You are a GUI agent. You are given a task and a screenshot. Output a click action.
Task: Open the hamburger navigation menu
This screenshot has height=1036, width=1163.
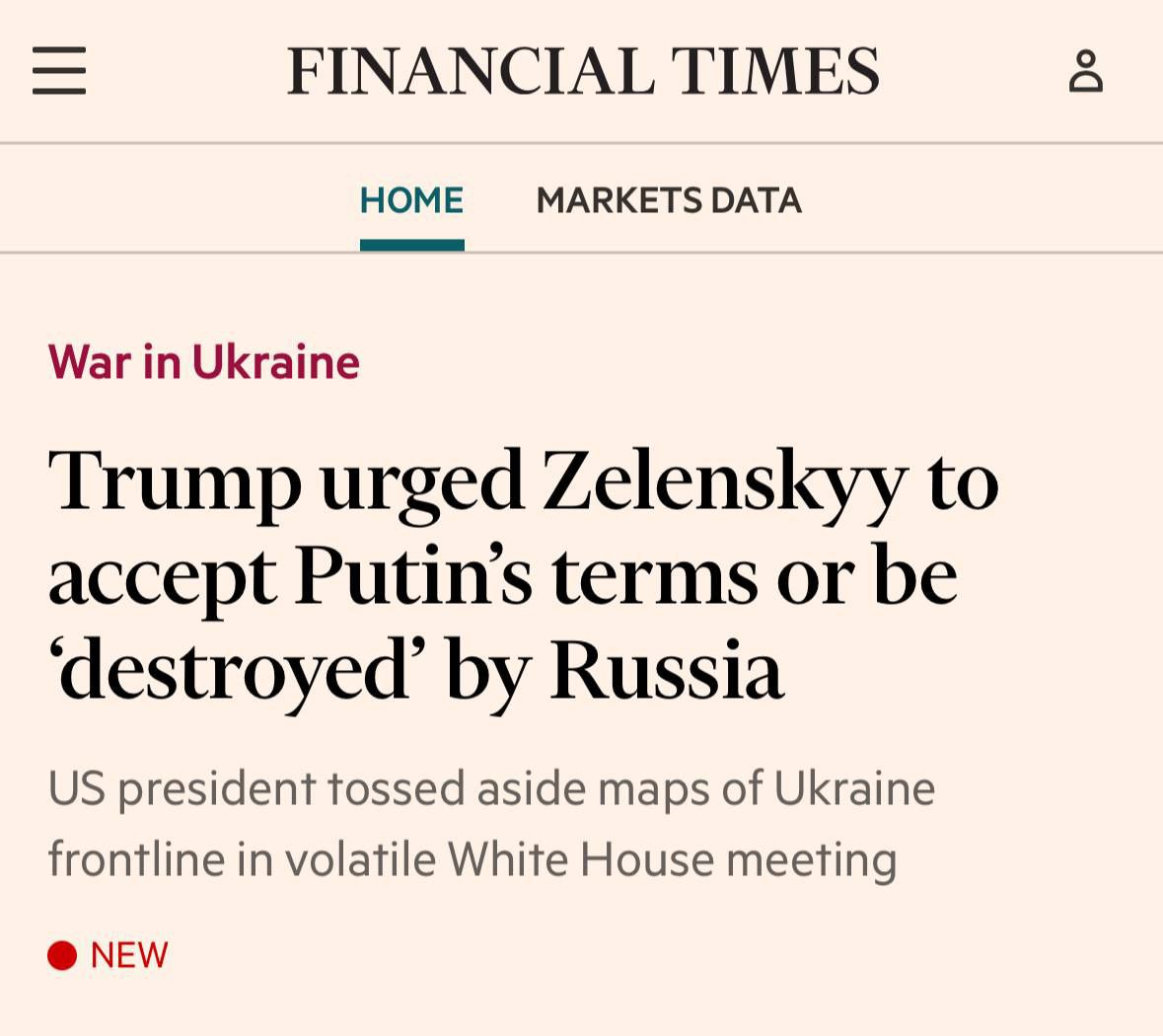tap(59, 71)
